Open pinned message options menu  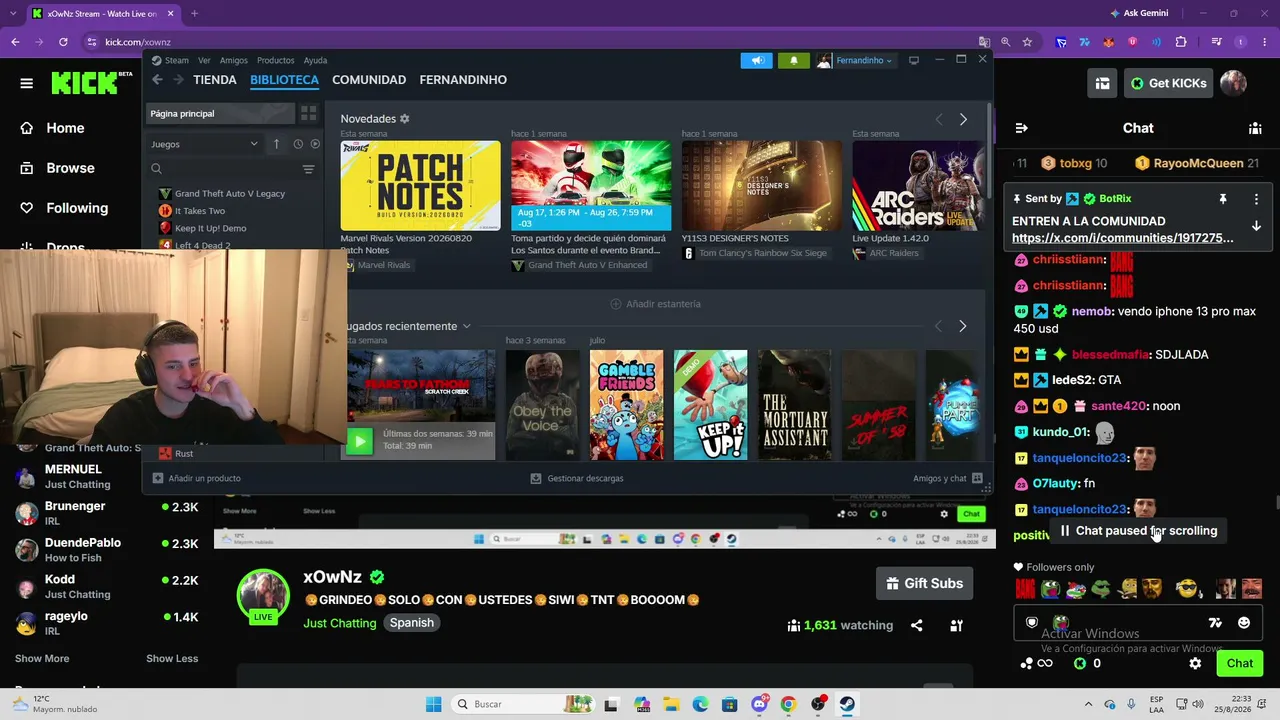coord(1256,199)
